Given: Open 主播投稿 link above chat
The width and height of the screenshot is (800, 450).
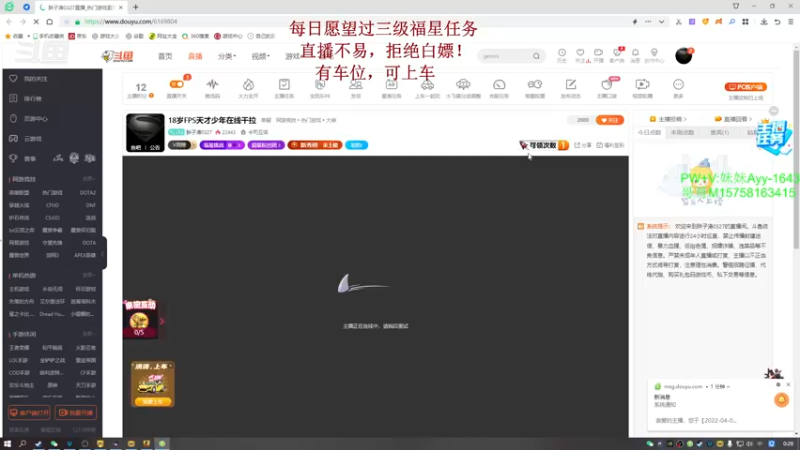Looking at the screenshot, I should tap(668, 119).
